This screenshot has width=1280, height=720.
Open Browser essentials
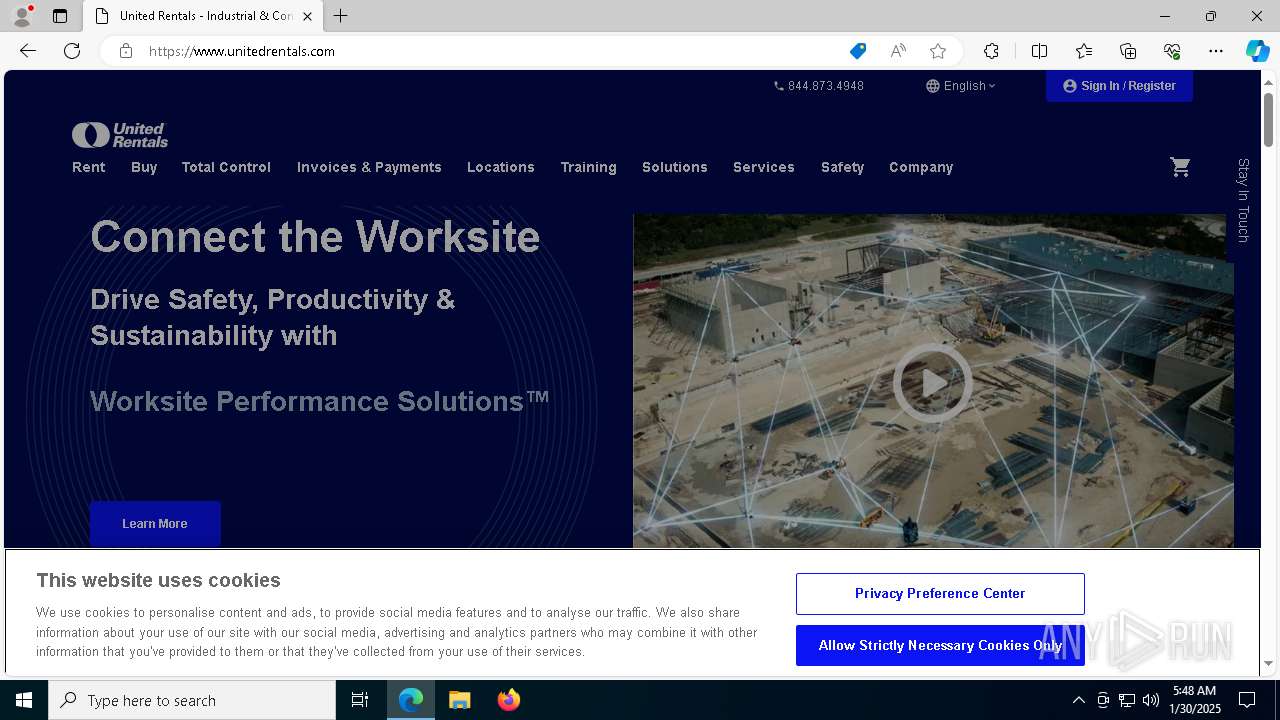1172,51
